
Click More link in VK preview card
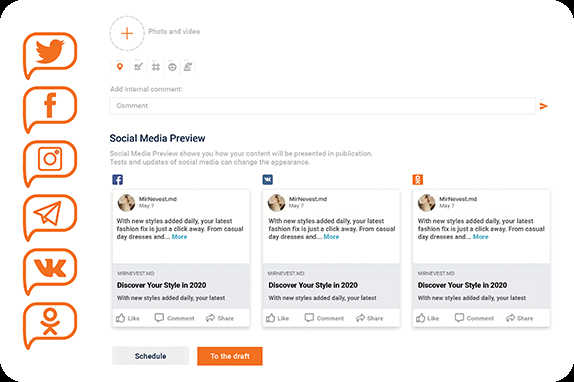click(331, 237)
